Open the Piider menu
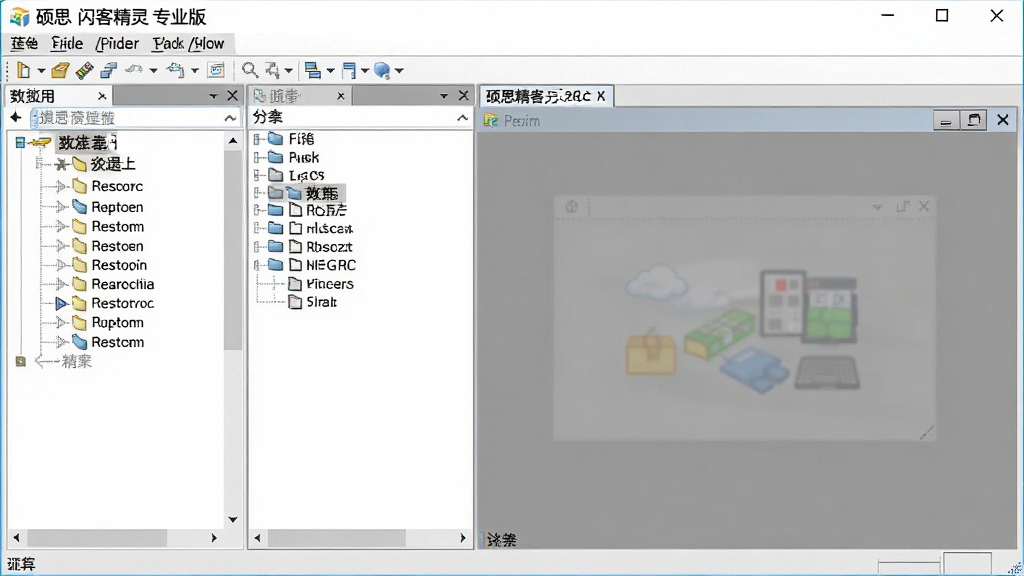This screenshot has width=1024, height=576. (117, 44)
